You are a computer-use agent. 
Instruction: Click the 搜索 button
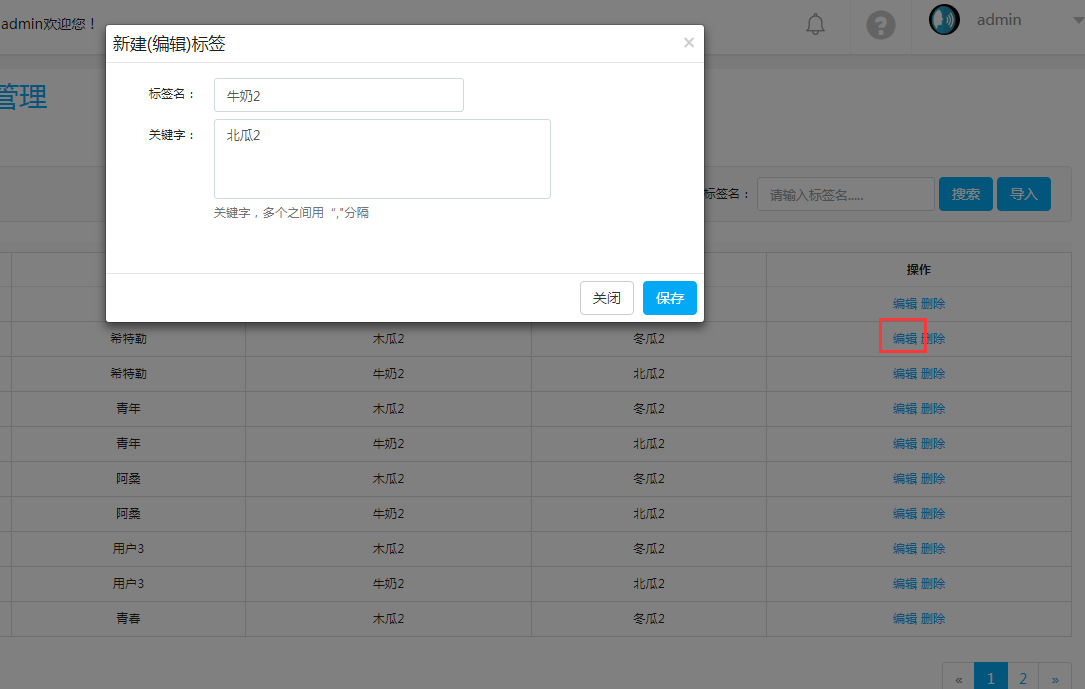click(x=965, y=194)
